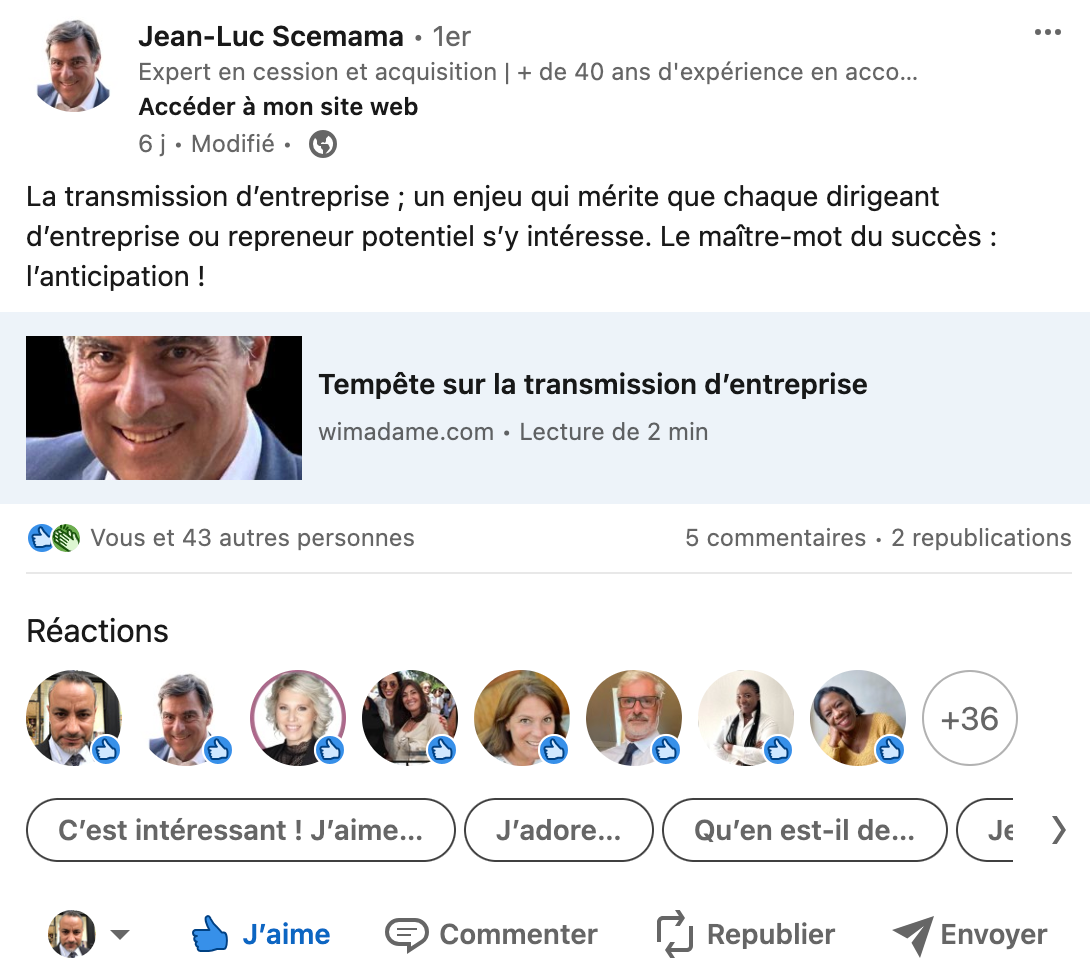
Task: Open the "5 commentaires" link
Action: point(775,538)
